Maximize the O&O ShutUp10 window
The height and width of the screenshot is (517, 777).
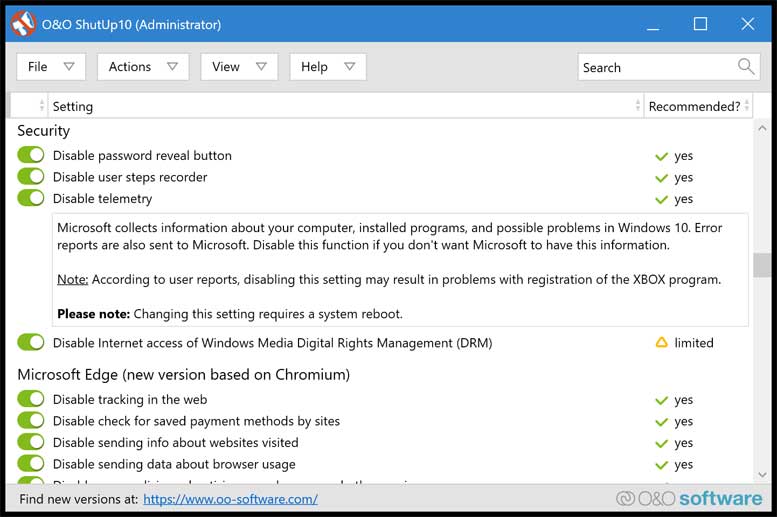(700, 24)
